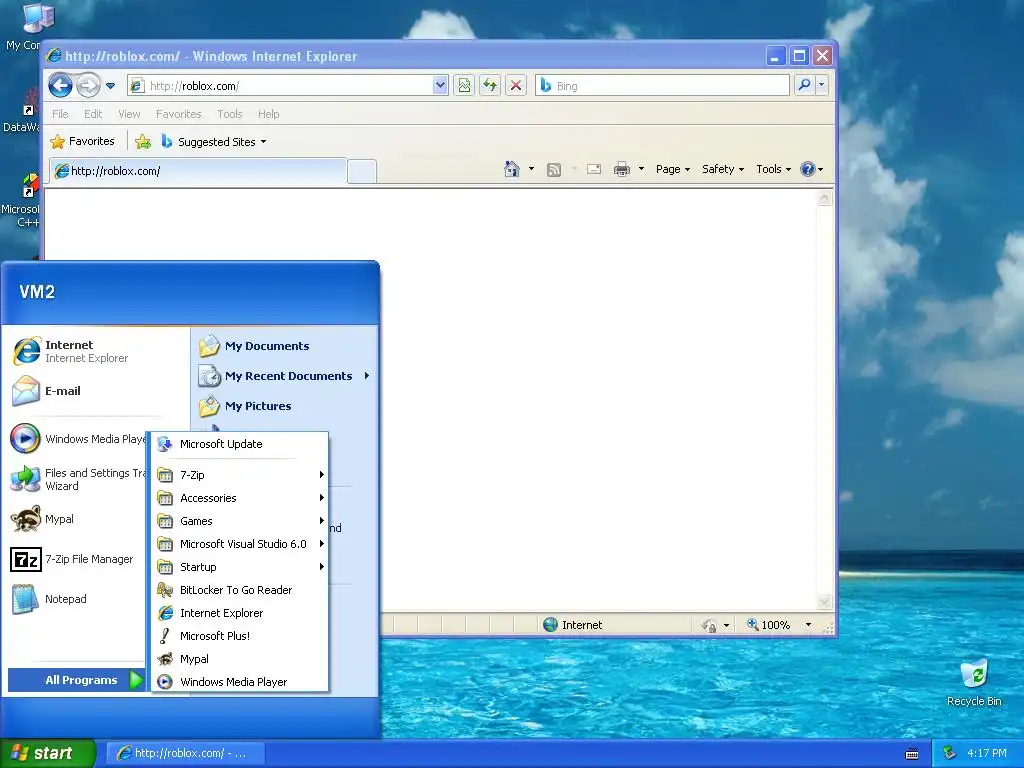1024x768 pixels.
Task: Open the Help menu
Action: click(268, 114)
